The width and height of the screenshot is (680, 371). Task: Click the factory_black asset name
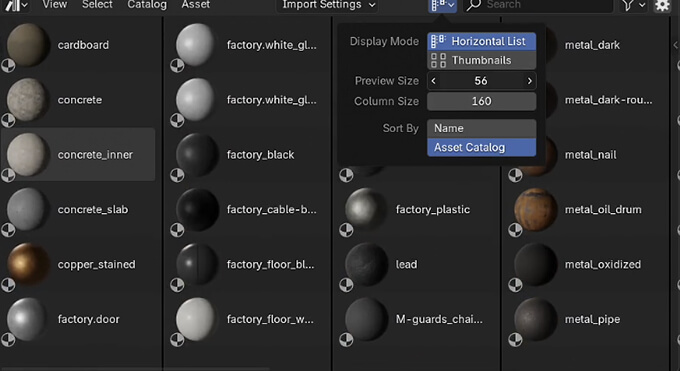point(260,155)
